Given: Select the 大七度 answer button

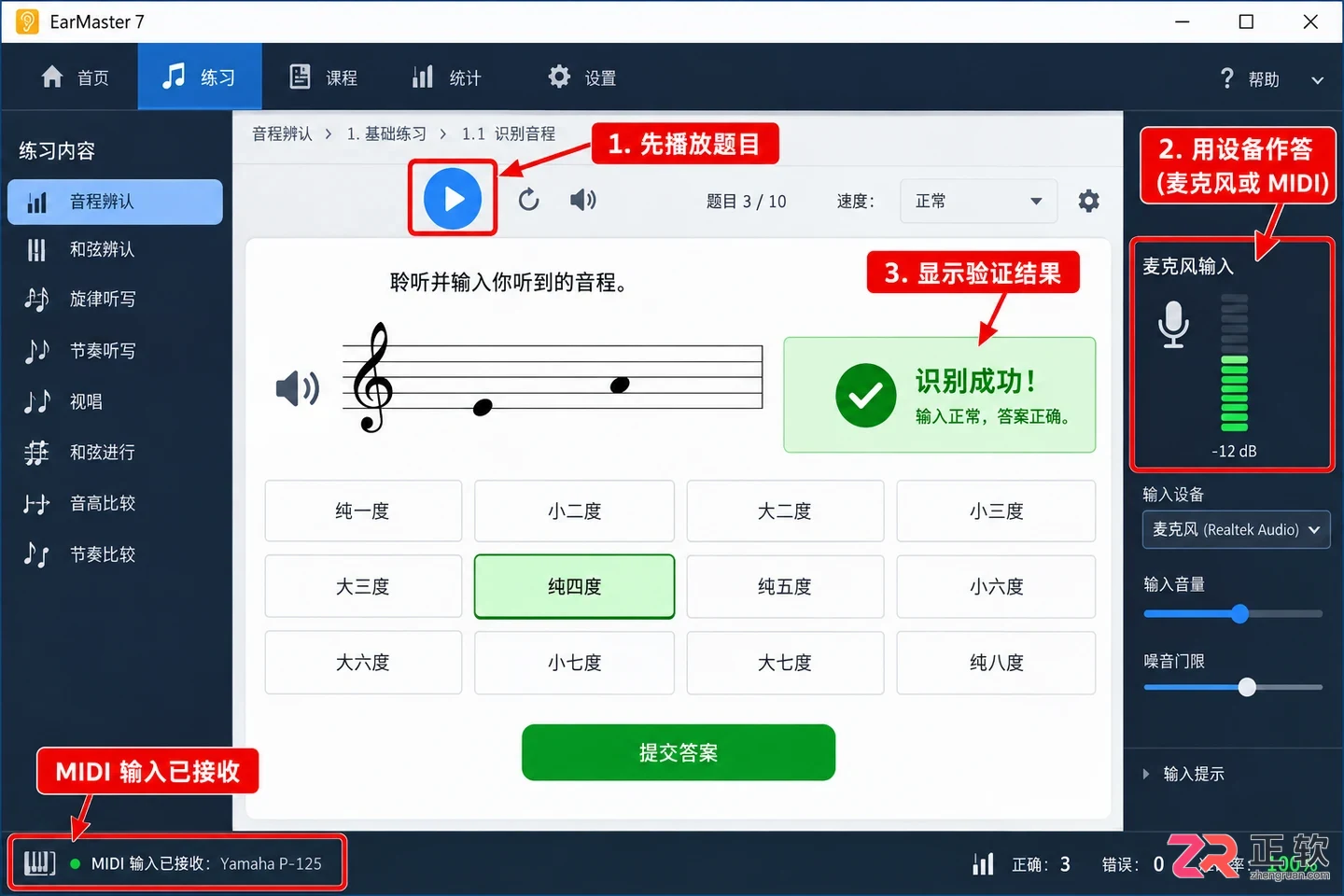Looking at the screenshot, I should 785,663.
